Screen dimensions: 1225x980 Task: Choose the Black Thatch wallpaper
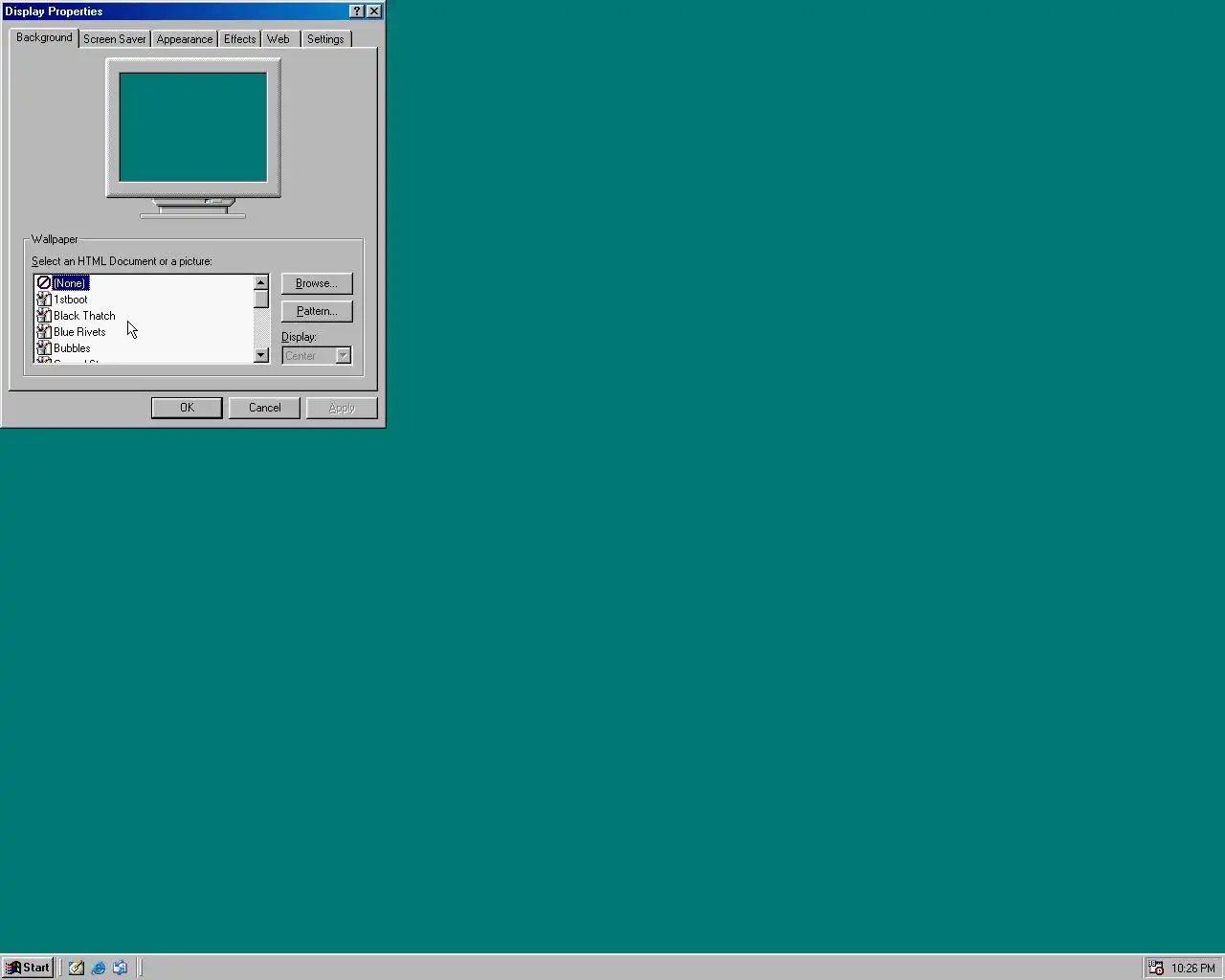coord(84,316)
